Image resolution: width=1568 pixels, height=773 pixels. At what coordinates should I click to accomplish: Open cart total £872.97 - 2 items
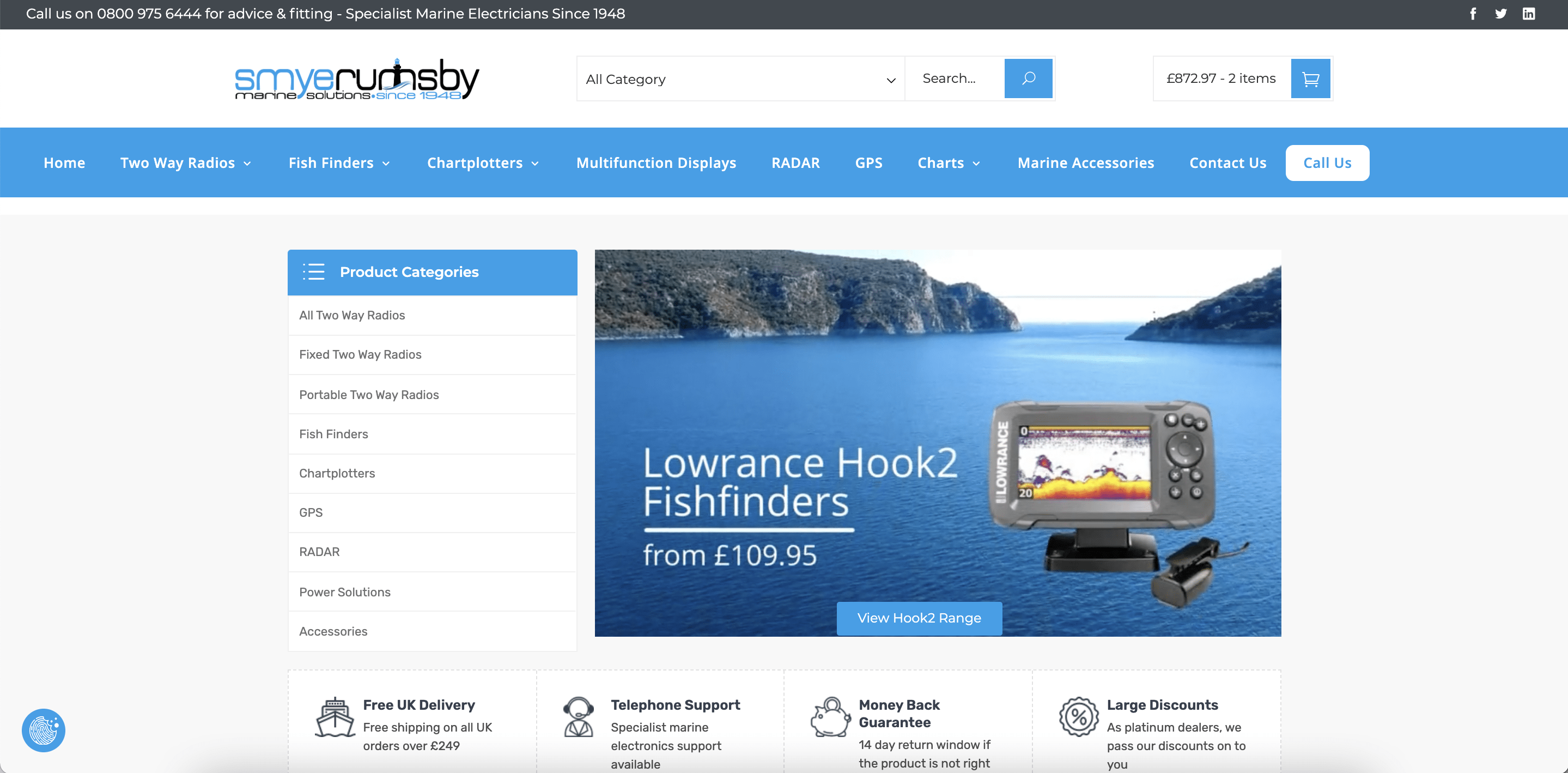(x=1221, y=78)
